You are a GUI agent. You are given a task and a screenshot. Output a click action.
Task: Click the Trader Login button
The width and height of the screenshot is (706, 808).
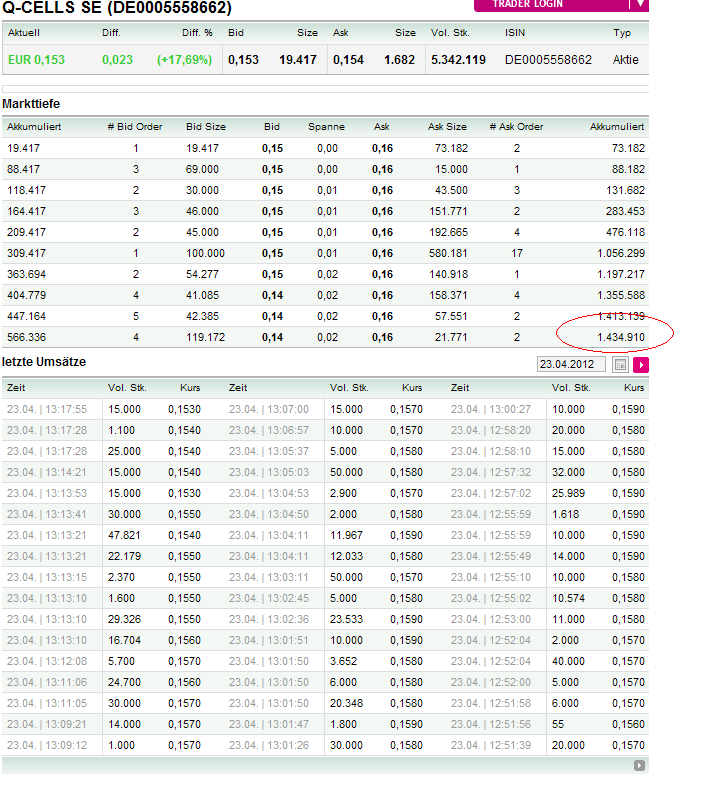tap(553, 4)
